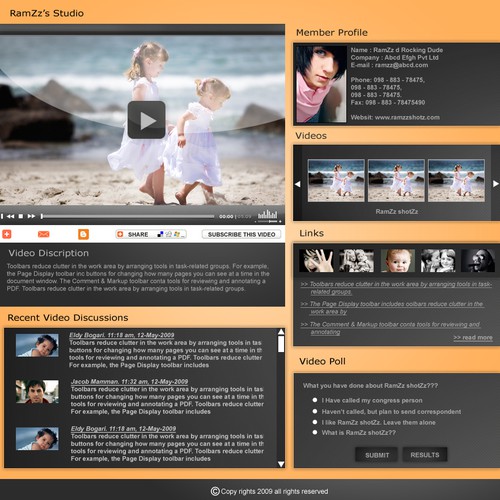Image resolution: width=500 pixels, height=500 pixels.
Task: Click the member profile photo
Action: coord(321,84)
